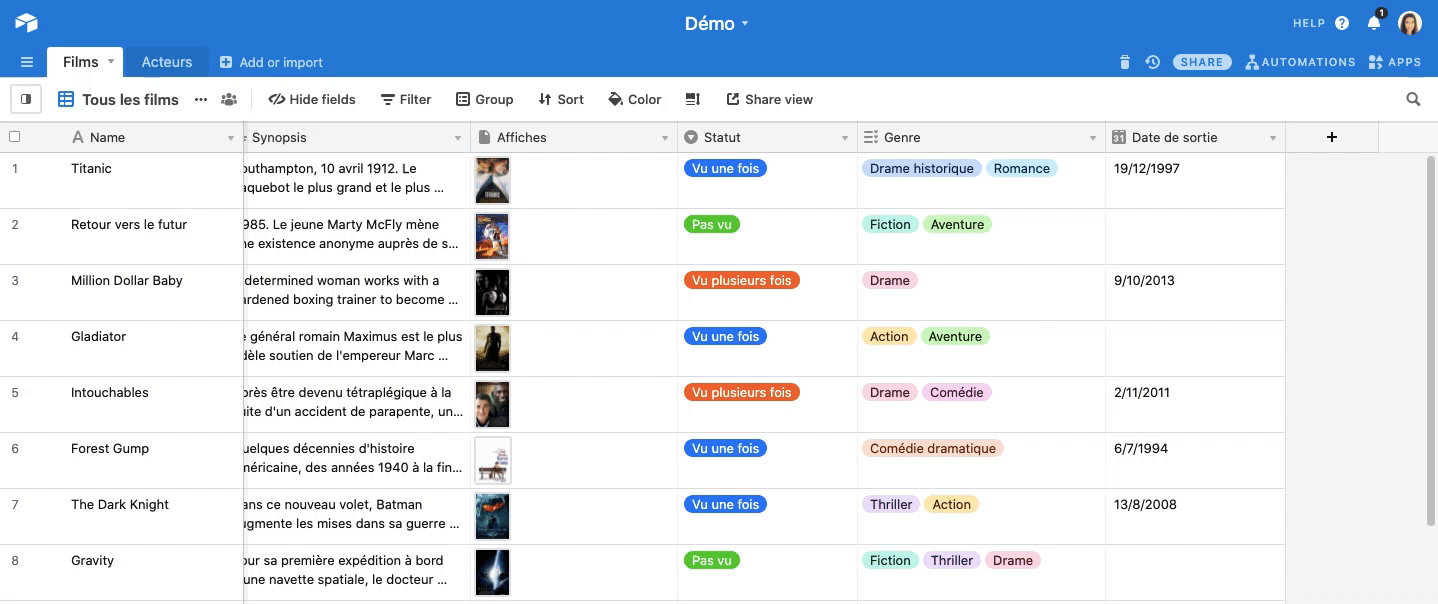The width and height of the screenshot is (1438, 604).
Task: Select the '6/7/1994' date cell
Action: coord(1195,461)
